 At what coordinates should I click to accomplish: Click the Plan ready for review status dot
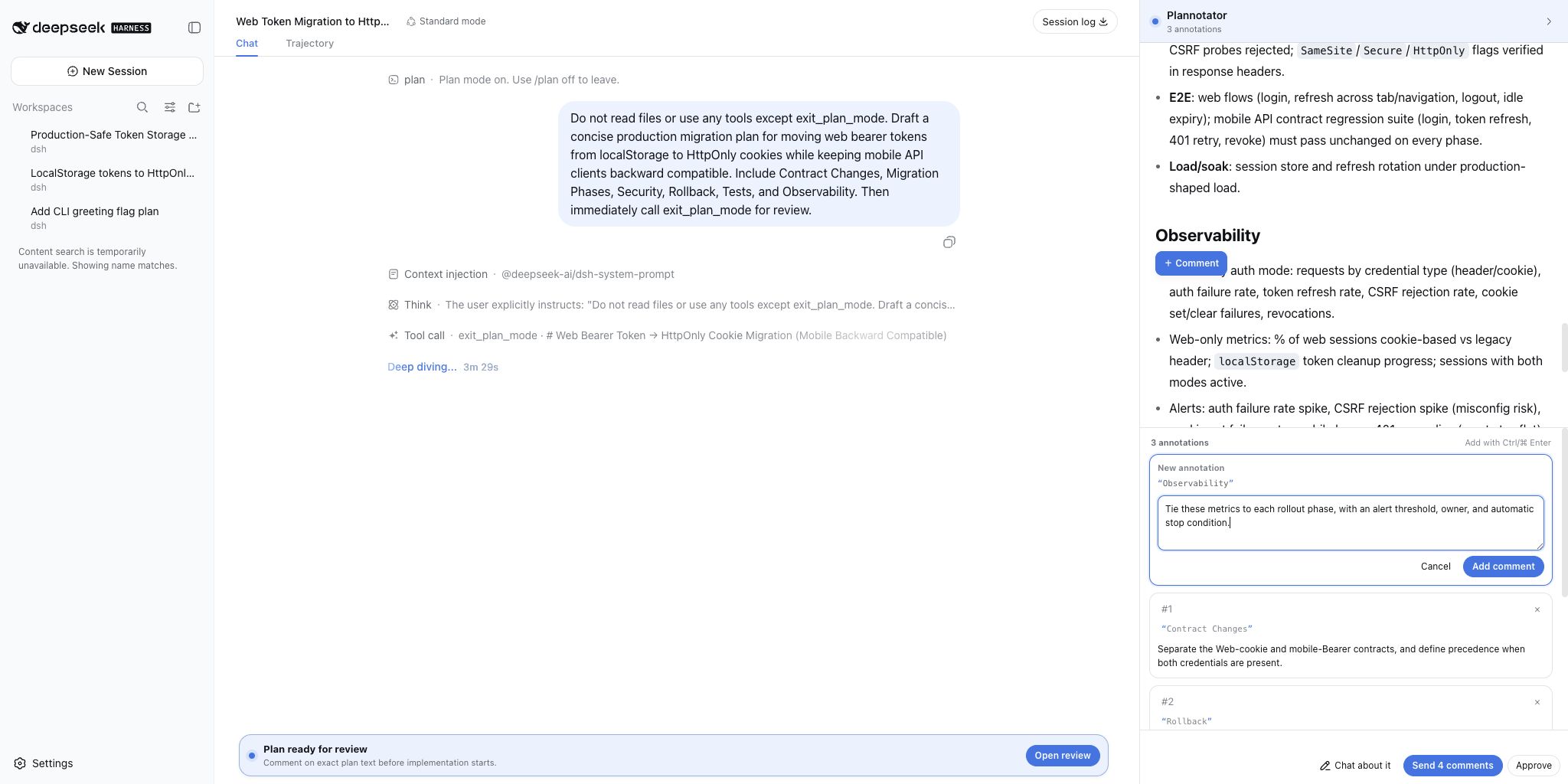(x=252, y=756)
